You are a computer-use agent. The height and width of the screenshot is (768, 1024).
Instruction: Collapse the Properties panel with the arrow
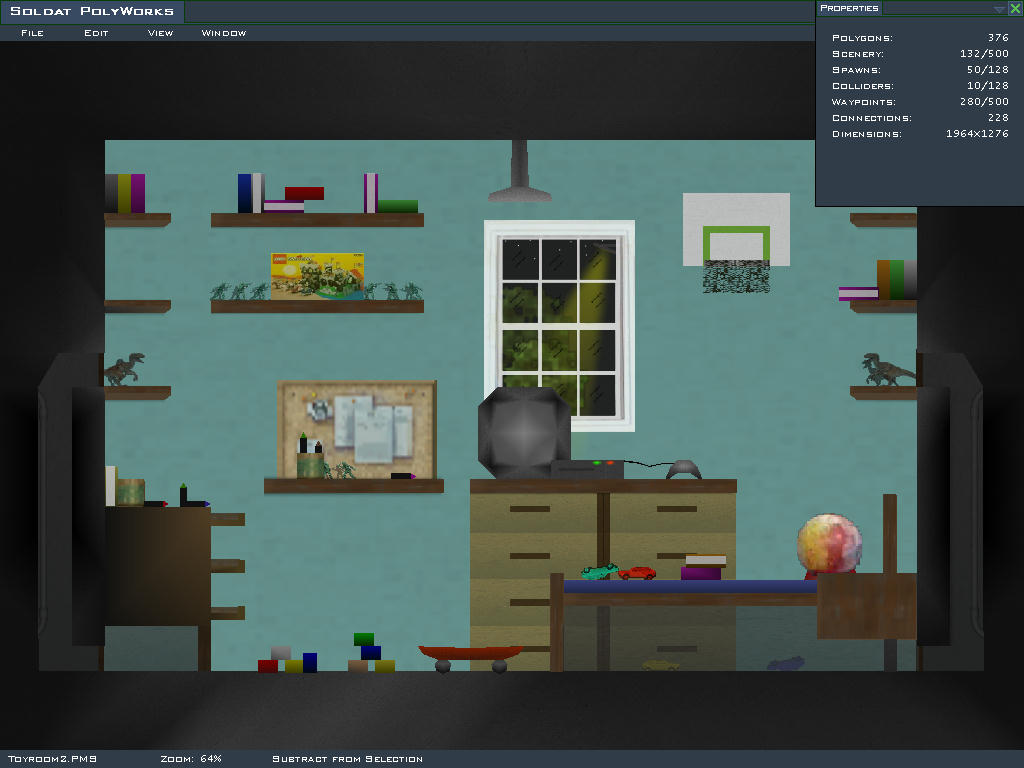(x=999, y=8)
